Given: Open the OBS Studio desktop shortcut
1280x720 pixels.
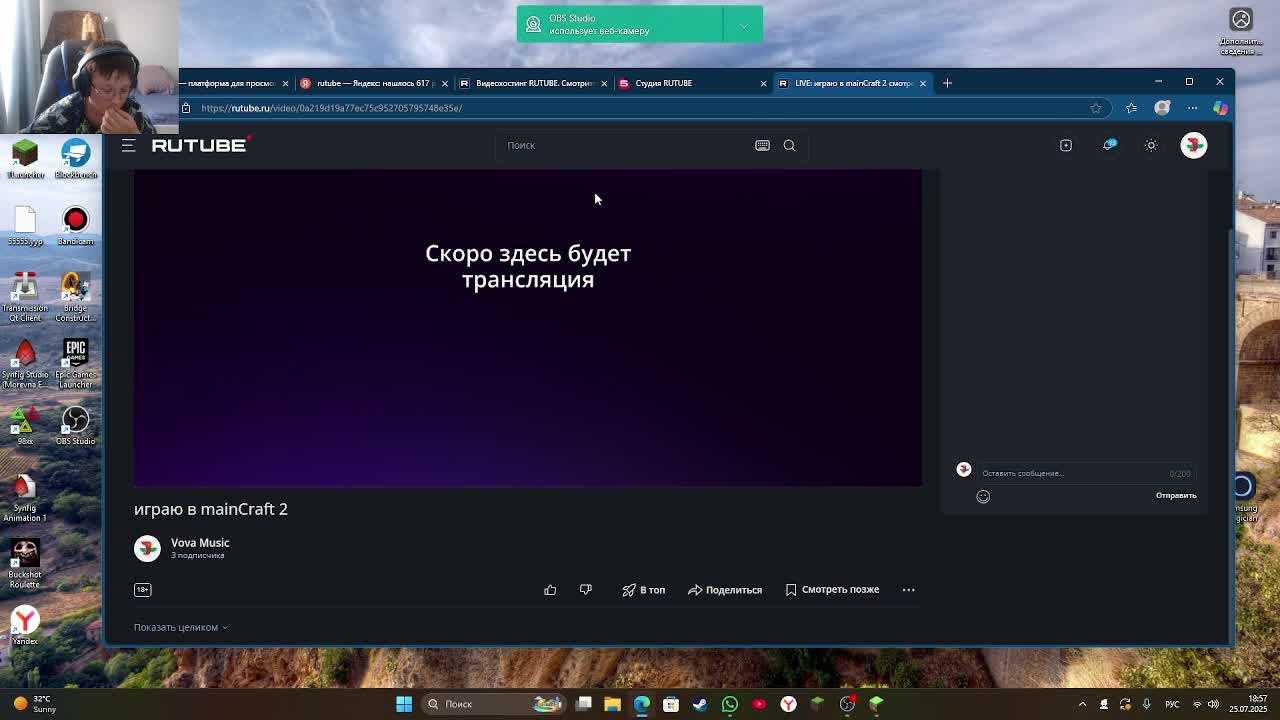Looking at the screenshot, I should (x=75, y=426).
